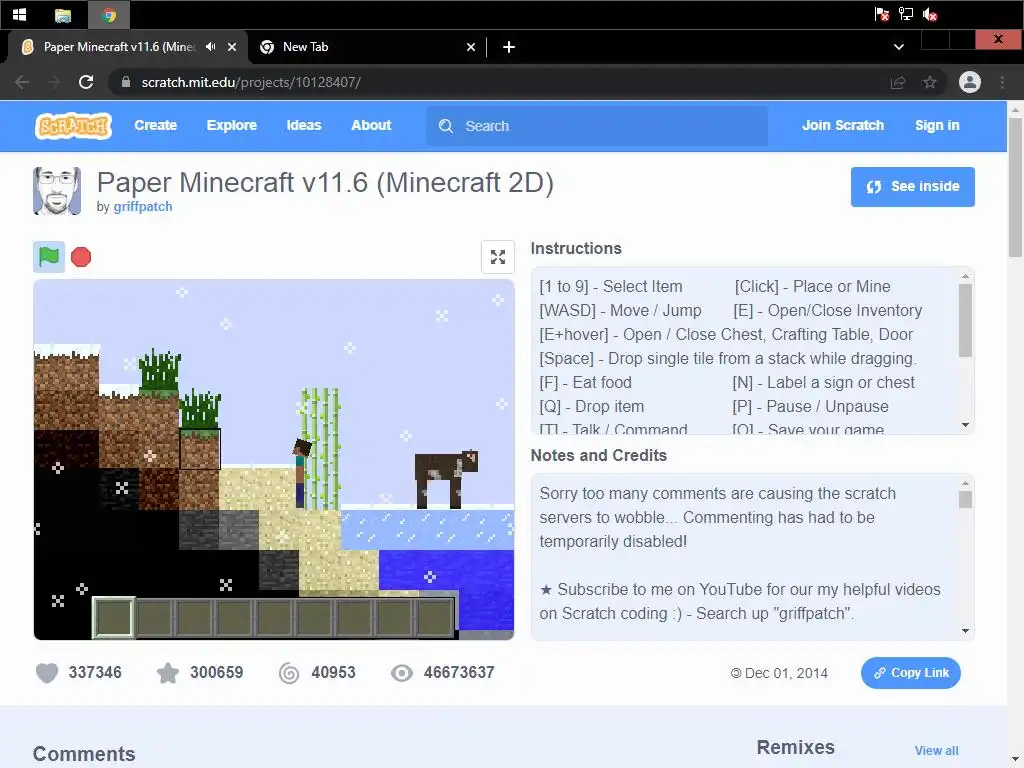This screenshot has width=1024, height=768.
Task: Click up arrow of Instructions scrollbar
Action: click(x=965, y=276)
